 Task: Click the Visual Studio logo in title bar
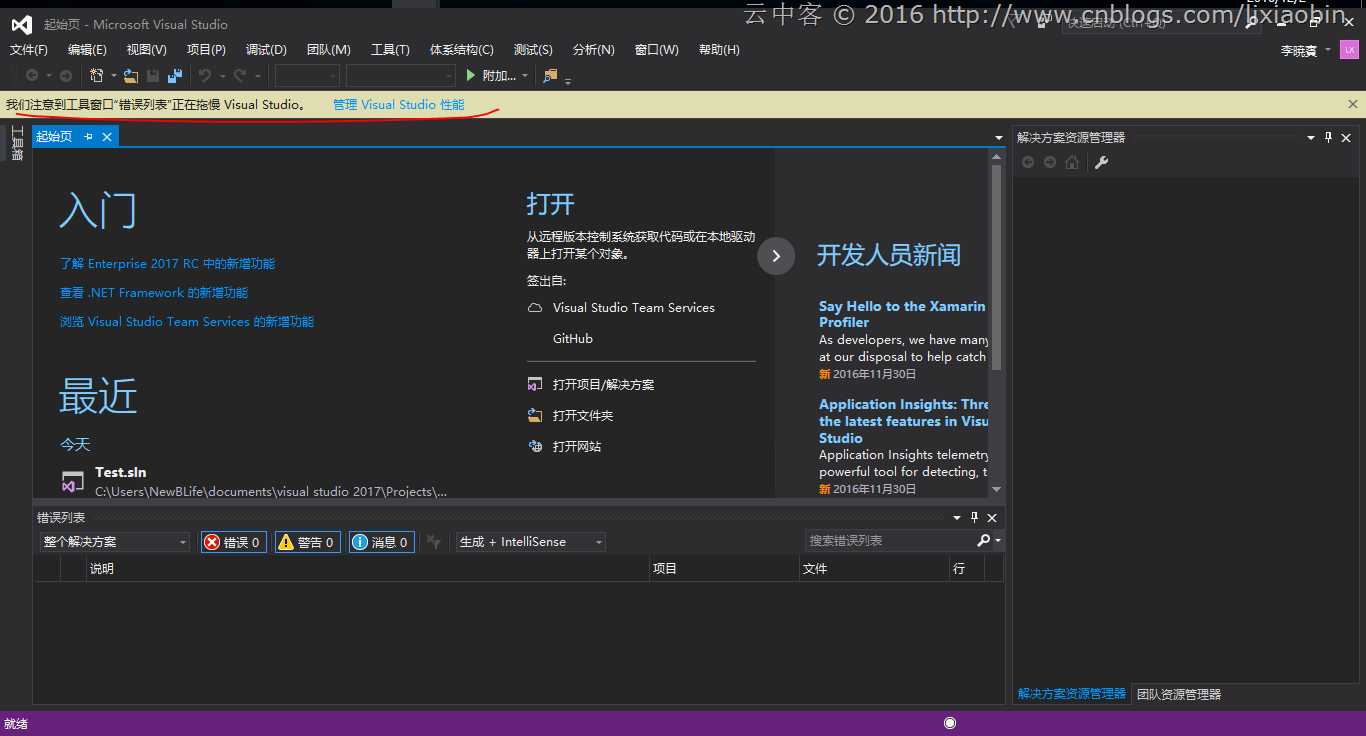[x=22, y=24]
